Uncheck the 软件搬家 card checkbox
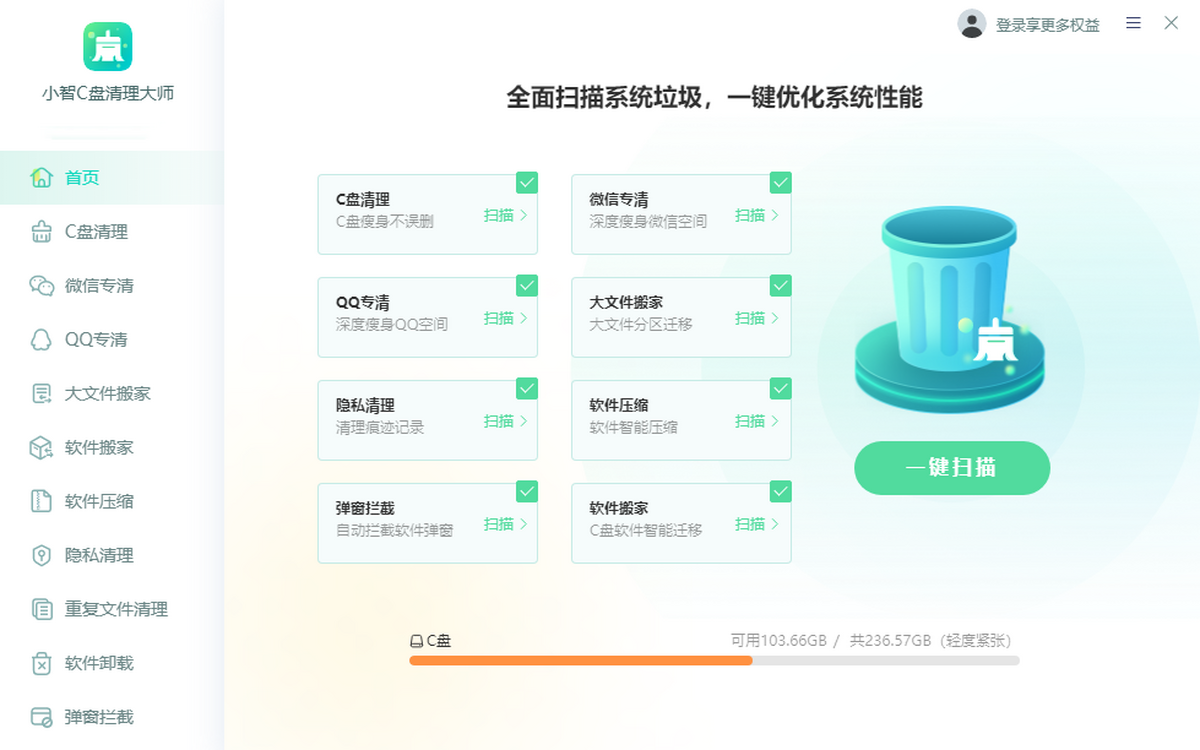Screen dimensions: 1200x750 [781, 492]
